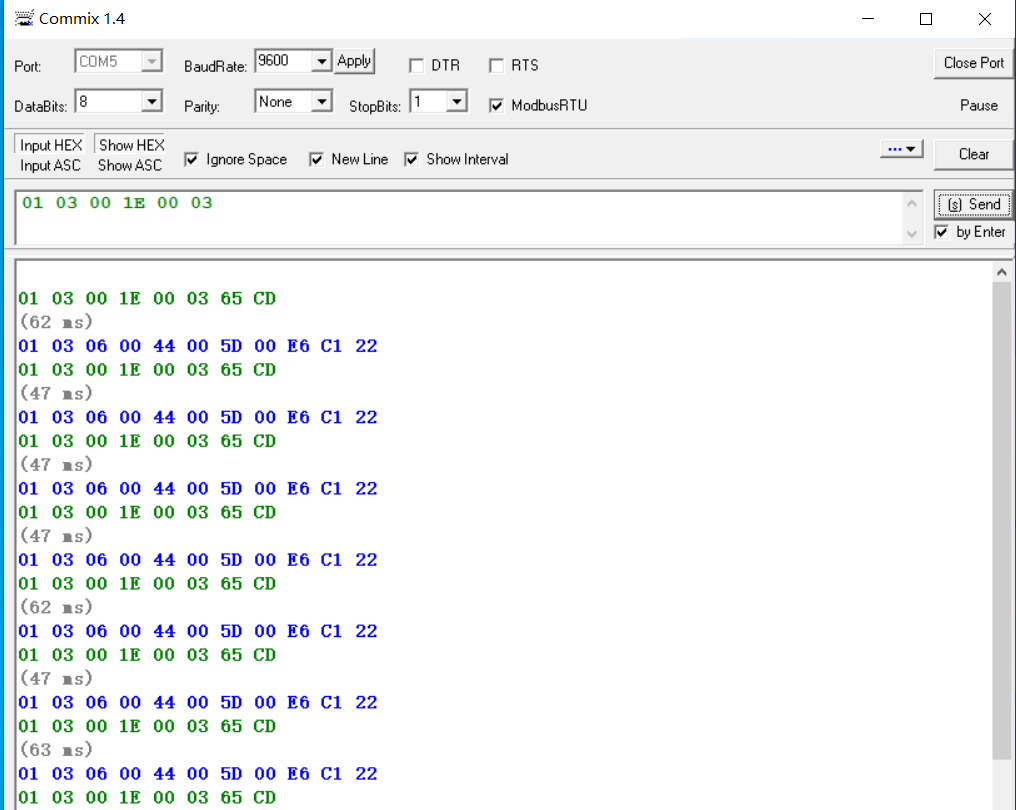Expand the BaudRate dropdown
The width and height of the screenshot is (1016, 810).
pyautogui.click(x=321, y=62)
